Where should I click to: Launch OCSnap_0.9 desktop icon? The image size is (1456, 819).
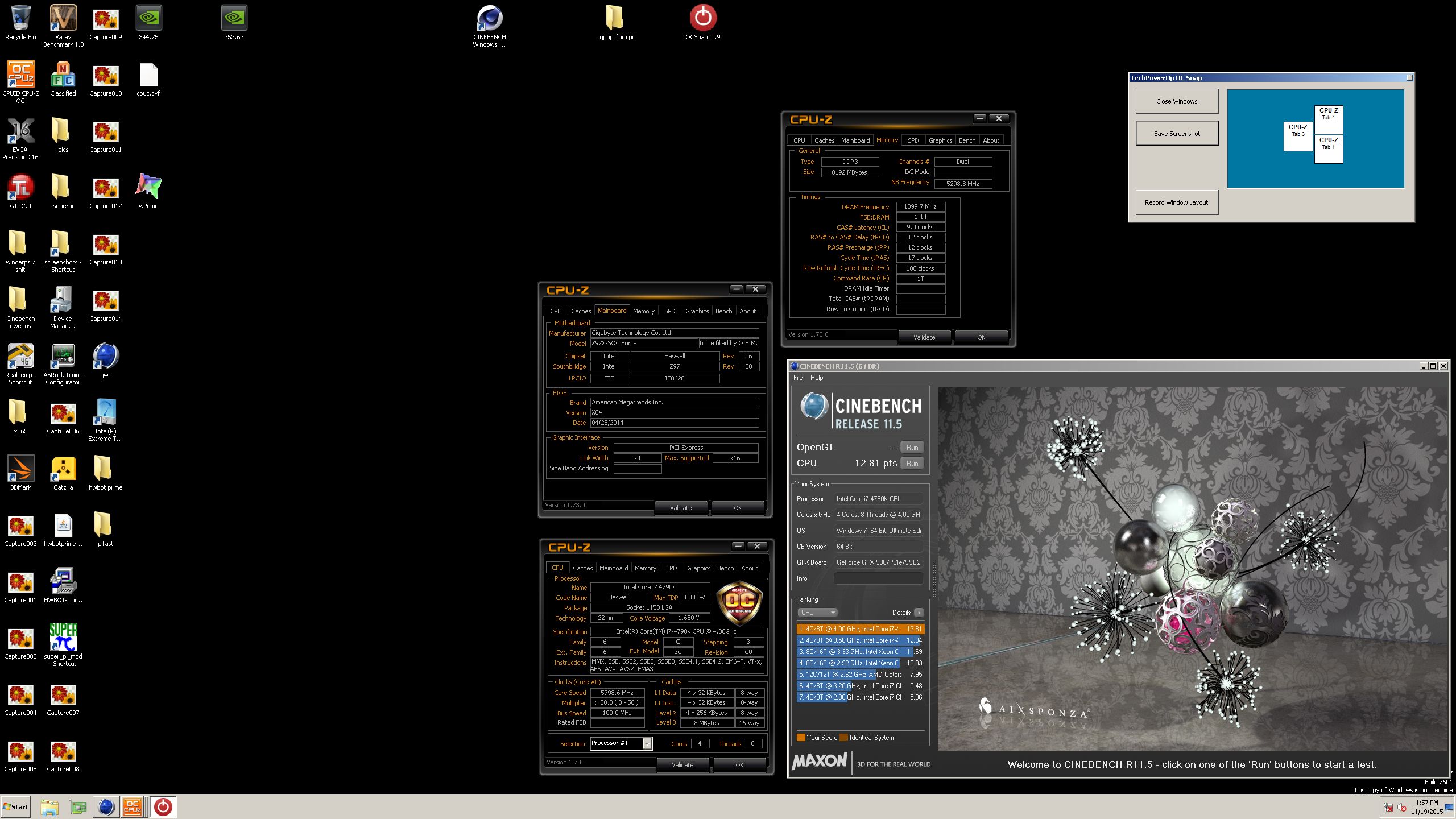tap(703, 23)
